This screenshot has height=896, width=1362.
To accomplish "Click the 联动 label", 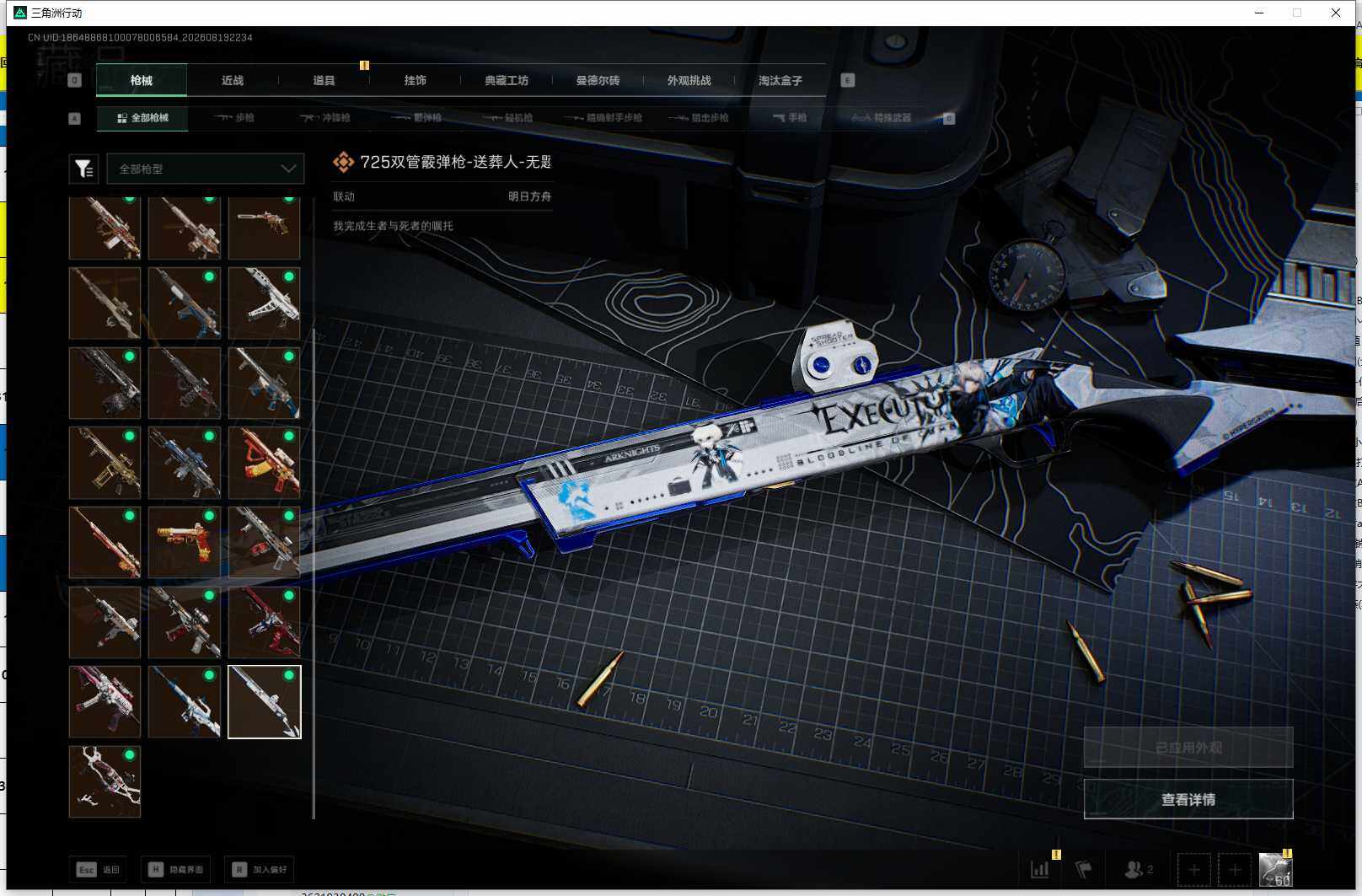I will [x=344, y=196].
